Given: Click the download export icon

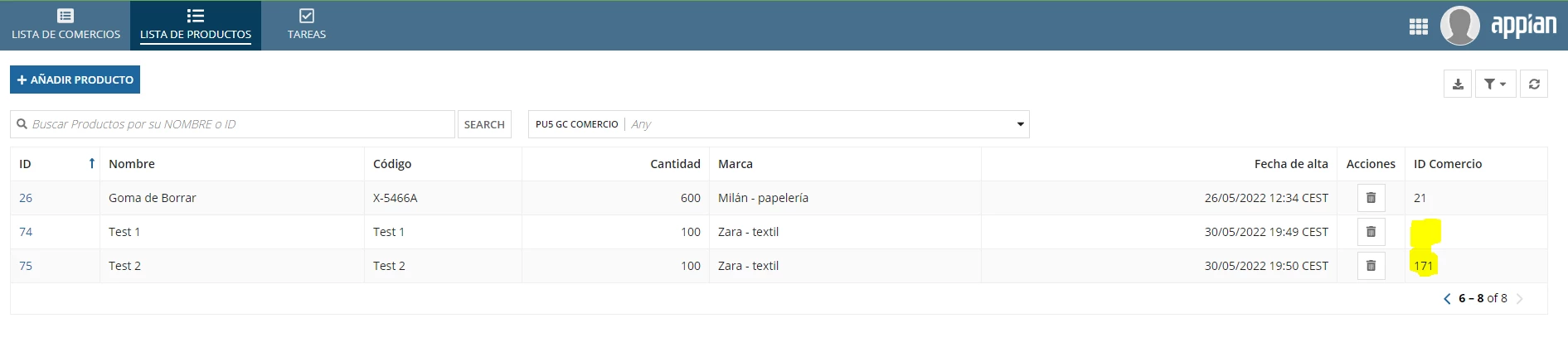Looking at the screenshot, I should 1458,84.
